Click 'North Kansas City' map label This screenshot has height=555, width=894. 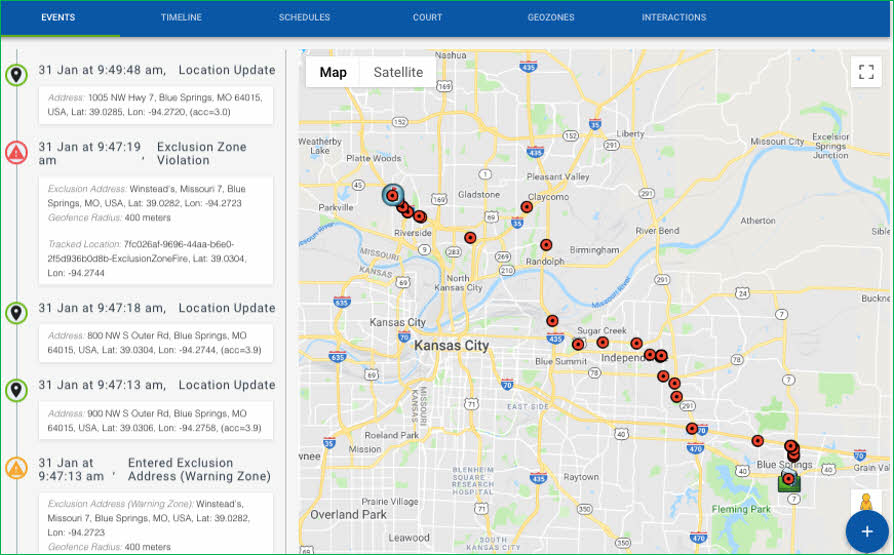[x=458, y=283]
